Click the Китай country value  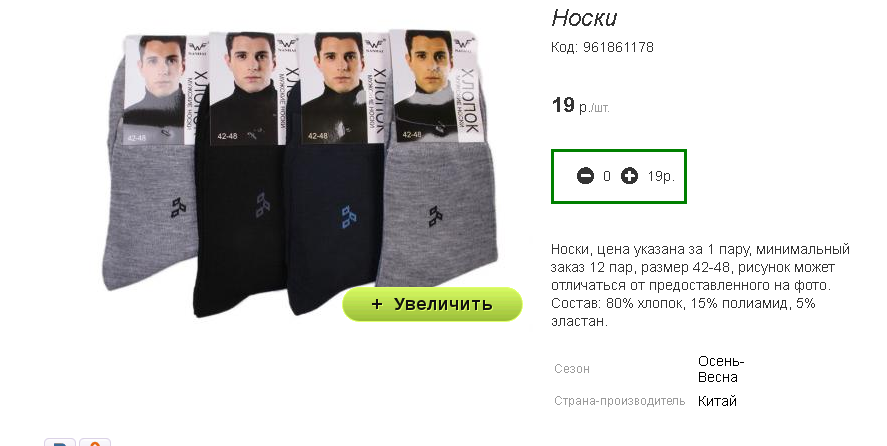[717, 401]
